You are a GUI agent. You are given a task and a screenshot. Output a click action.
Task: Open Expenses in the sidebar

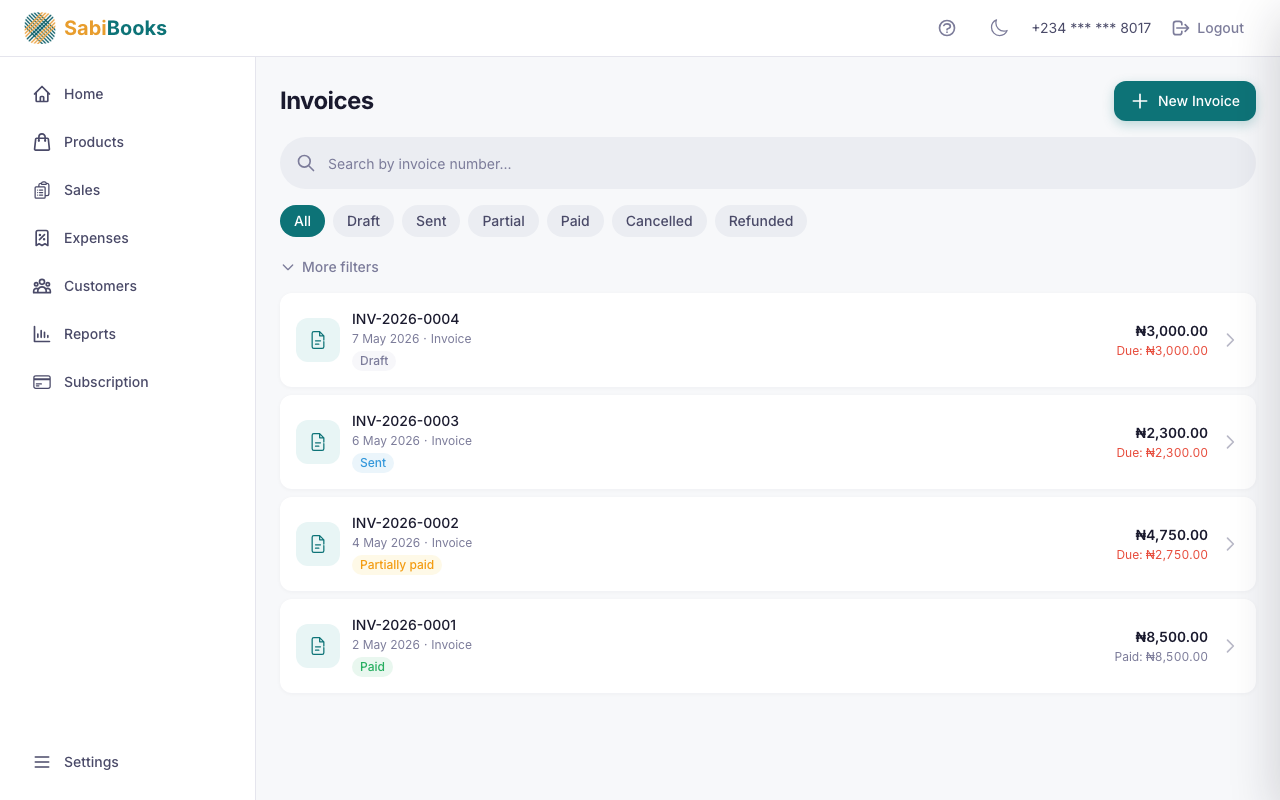click(128, 238)
